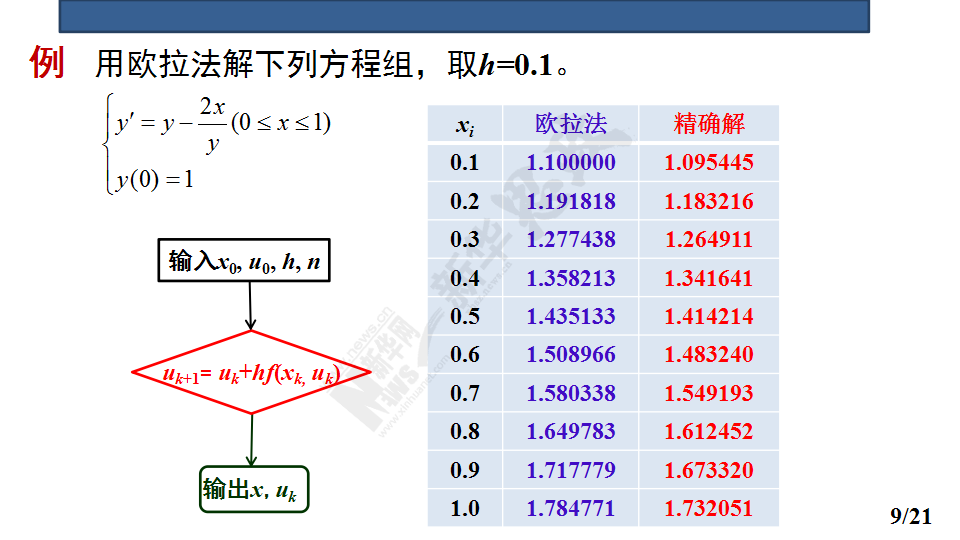Click the slide number 9/21
The height and width of the screenshot is (540, 960).
tap(910, 516)
